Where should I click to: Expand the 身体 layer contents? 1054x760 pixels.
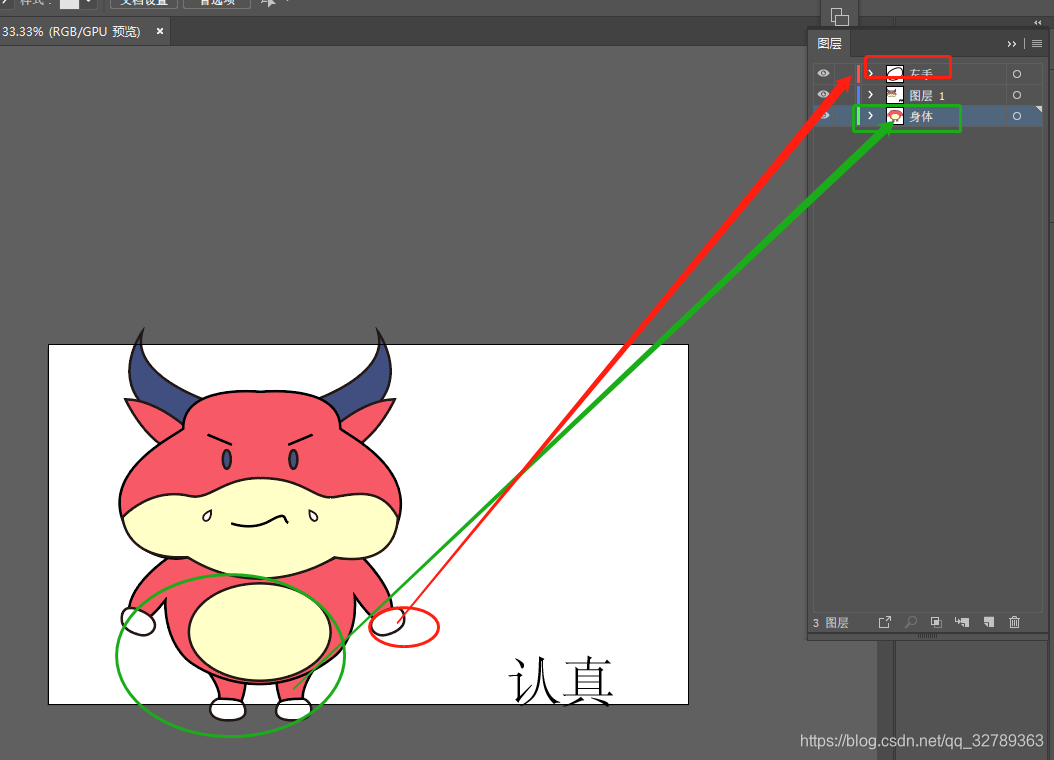tap(870, 116)
